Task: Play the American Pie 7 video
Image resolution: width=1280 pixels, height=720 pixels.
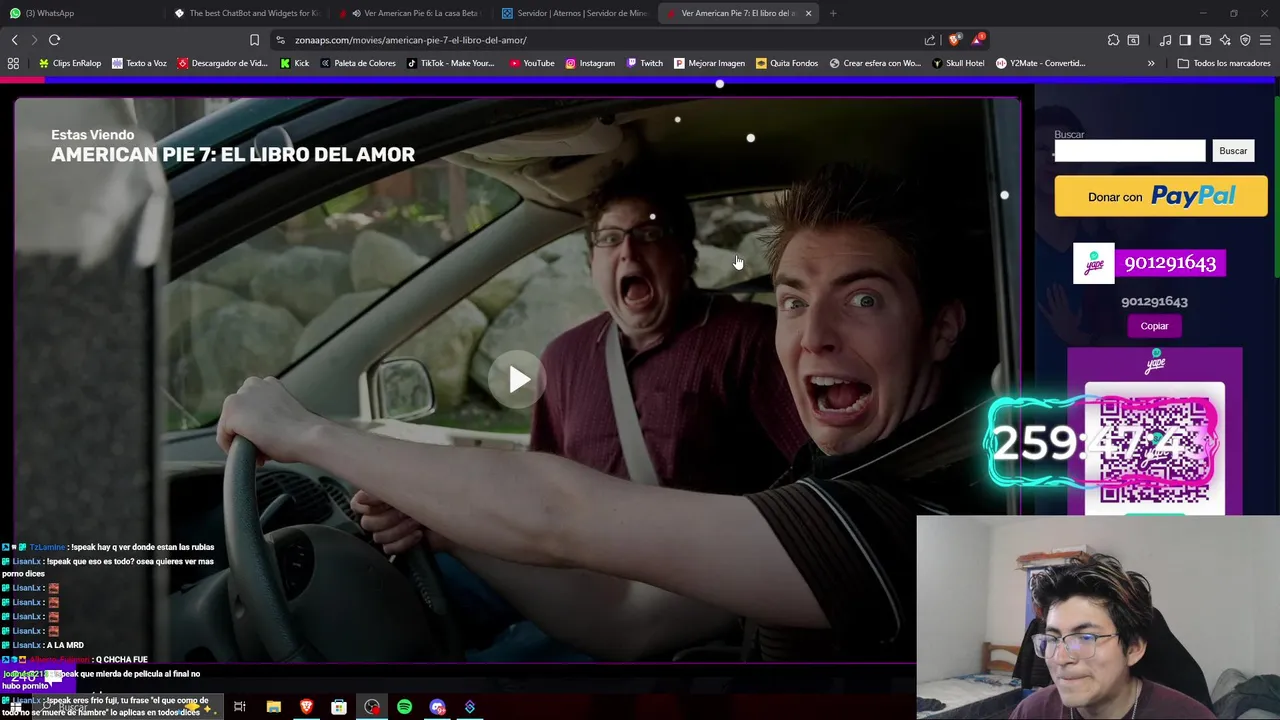Action: (x=519, y=379)
